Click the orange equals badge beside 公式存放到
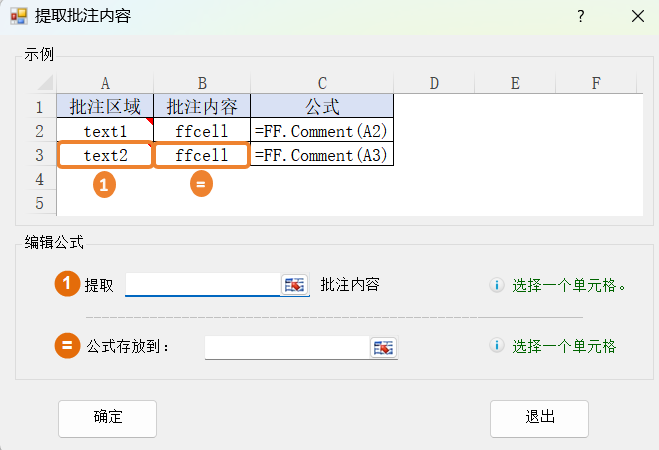Screen dimensions: 659x450 67,347
